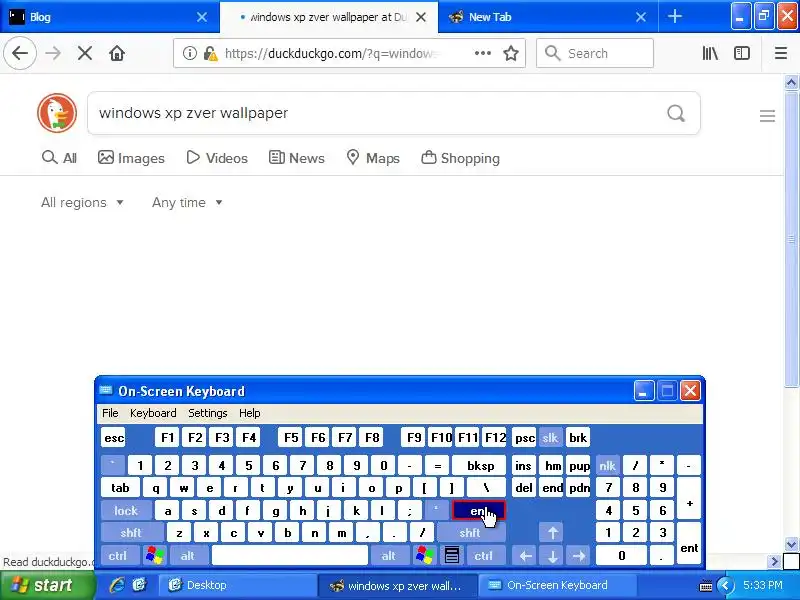Open the Firefox hamburger menu
This screenshot has height=600, width=800.
pyautogui.click(x=781, y=53)
